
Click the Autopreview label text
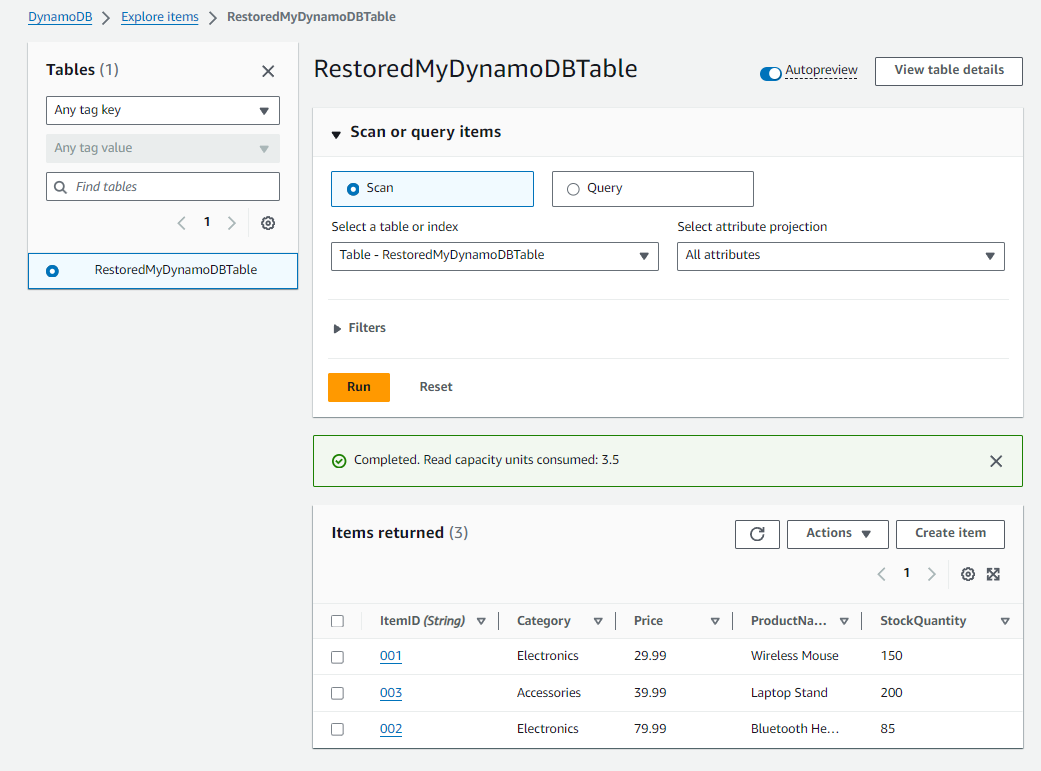[x=821, y=70]
